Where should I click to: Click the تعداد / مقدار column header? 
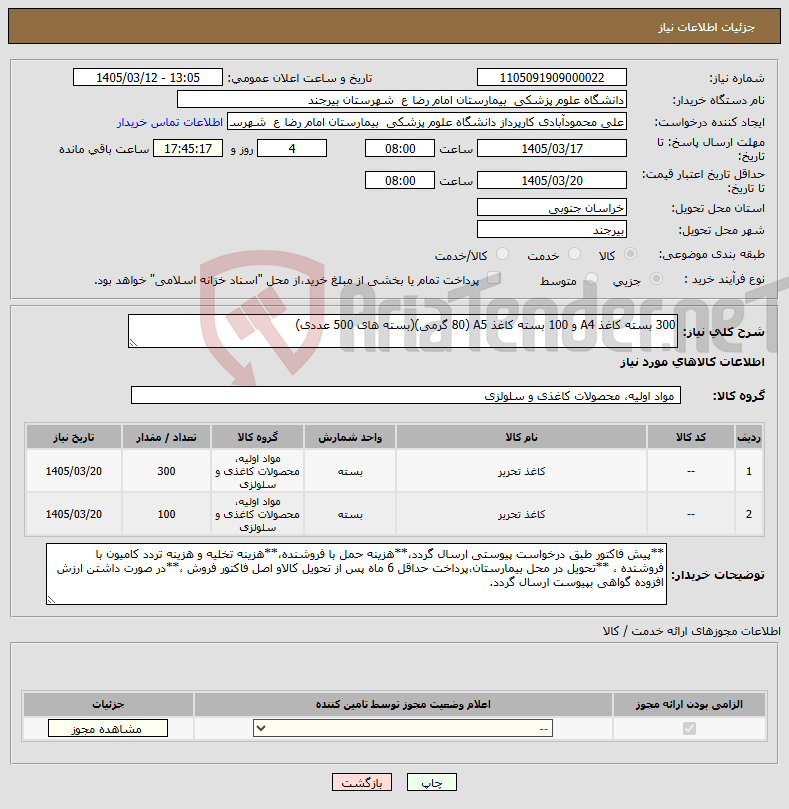(166, 437)
